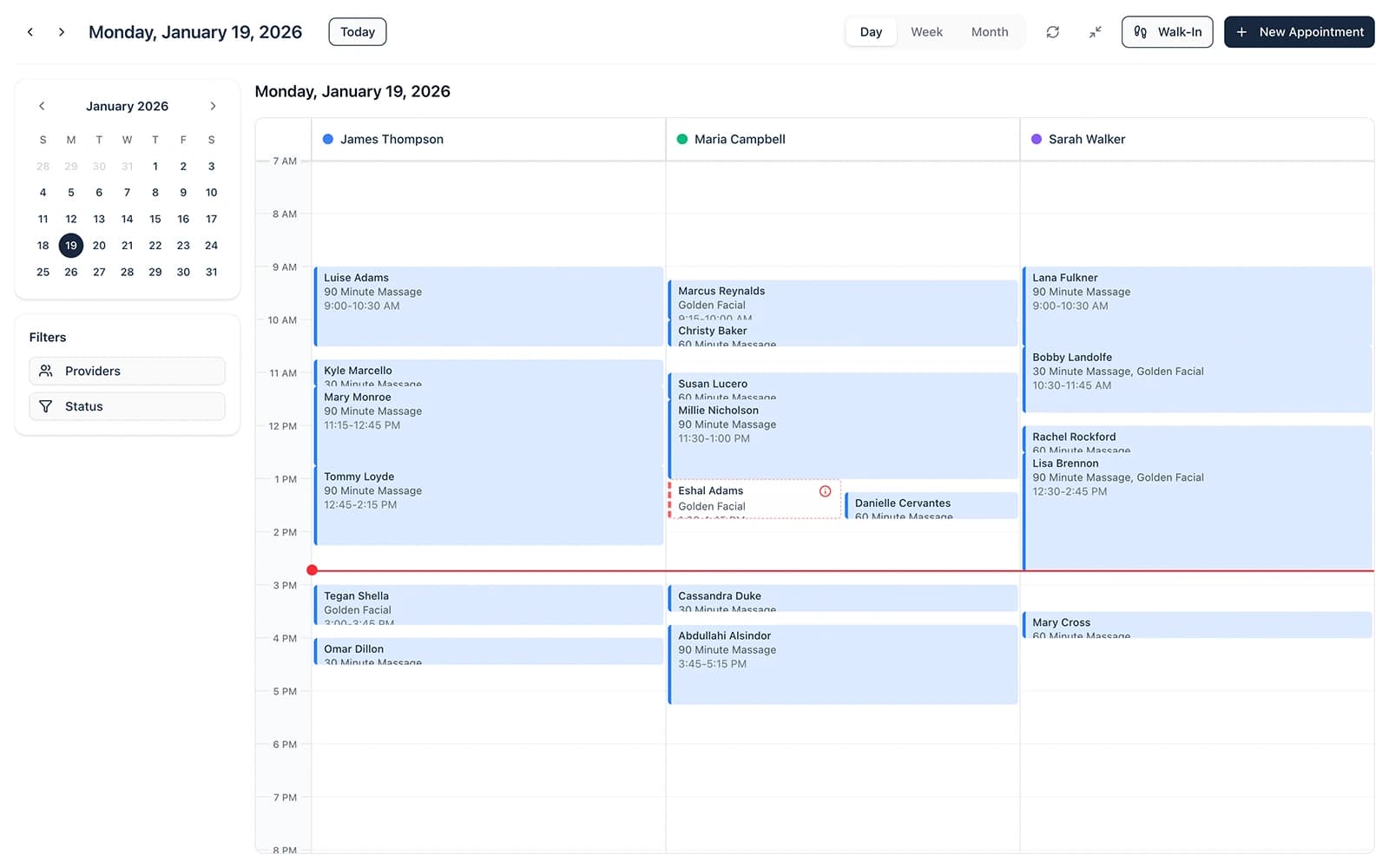The height and width of the screenshot is (868, 1389).
Task: Switch to the Month view tab
Action: (990, 31)
